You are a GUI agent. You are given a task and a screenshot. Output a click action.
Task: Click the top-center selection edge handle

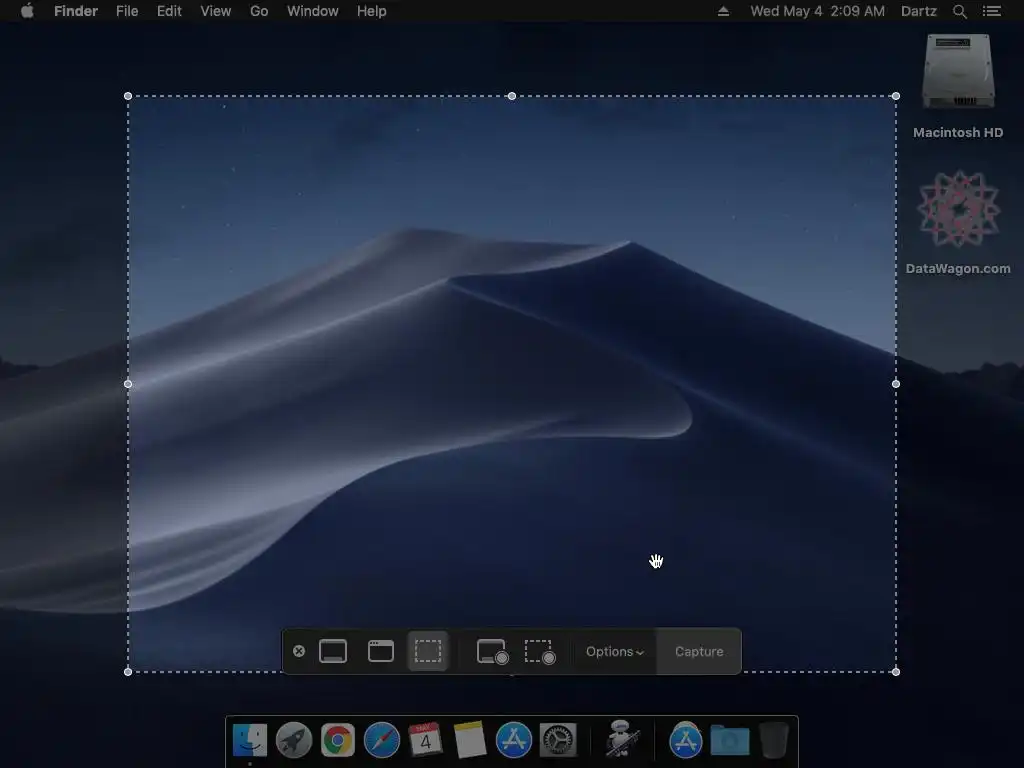click(x=512, y=96)
